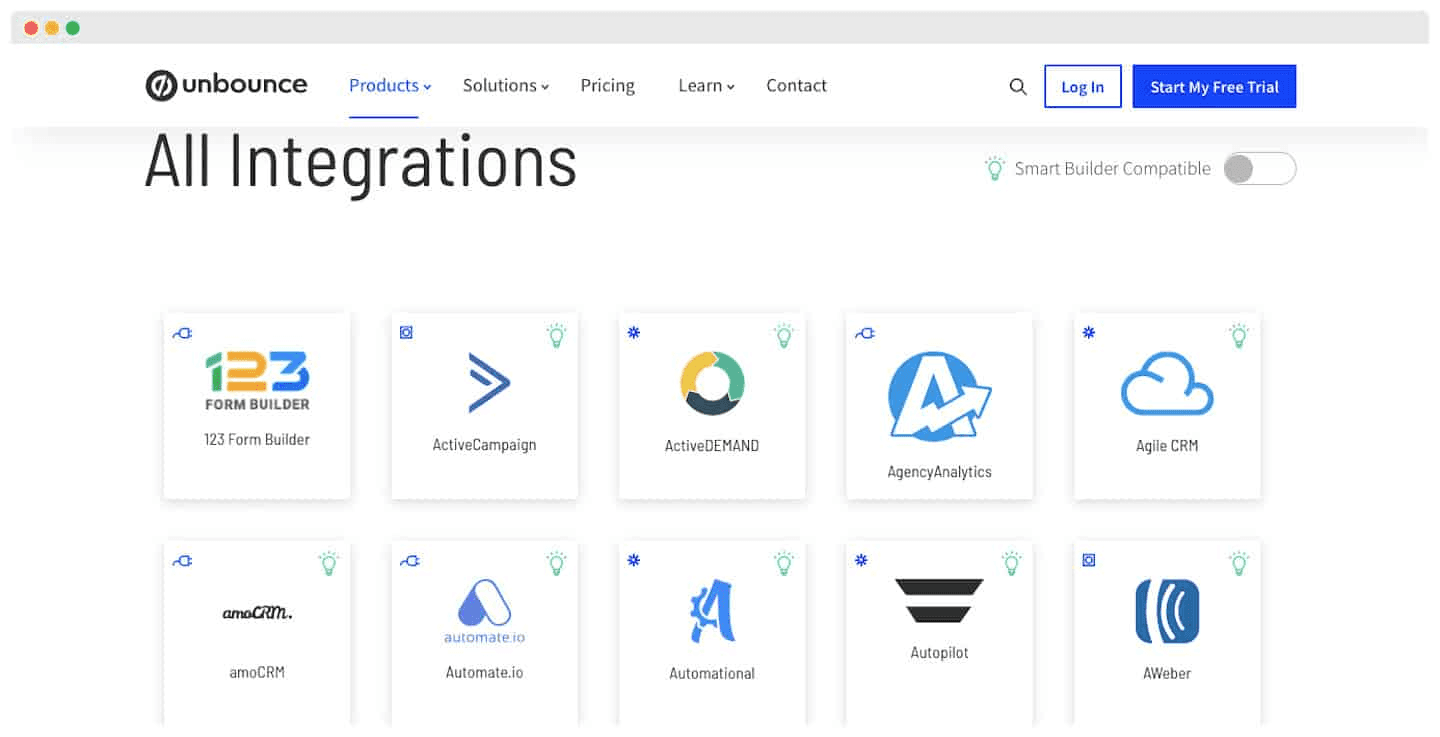Click lightbulb beside Smart Builder Compatible
The height and width of the screenshot is (737, 1440).
(x=994, y=168)
